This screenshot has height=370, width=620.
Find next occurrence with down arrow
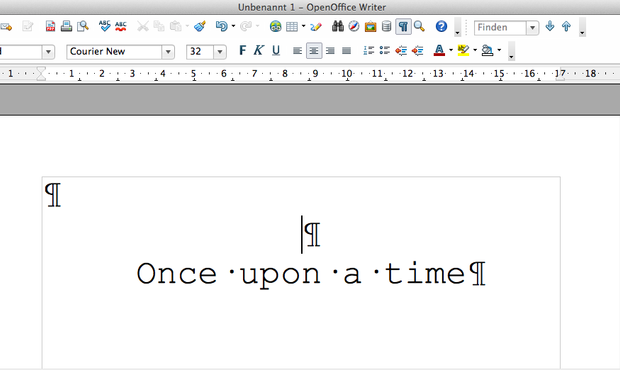(550, 26)
